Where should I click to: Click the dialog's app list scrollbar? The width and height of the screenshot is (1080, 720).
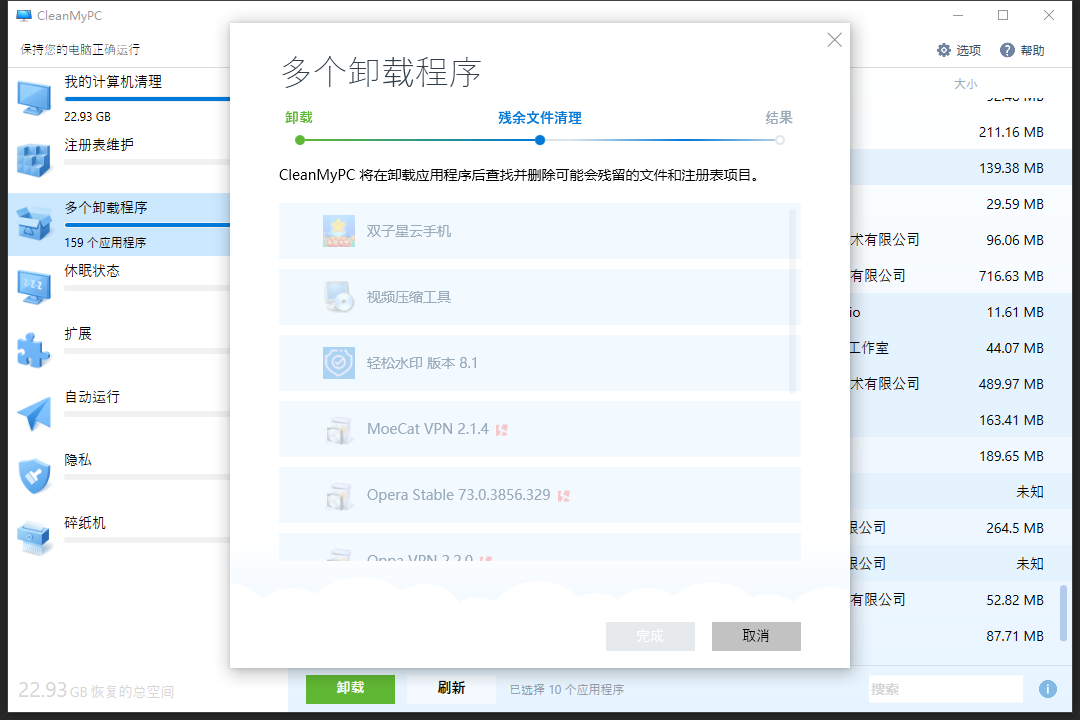(x=793, y=300)
